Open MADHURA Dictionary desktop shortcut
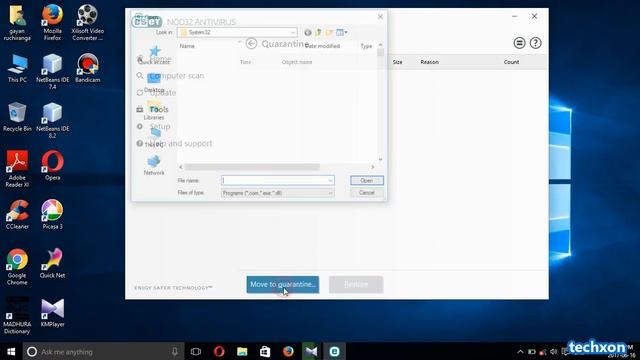This screenshot has width=640, height=360. [17, 316]
